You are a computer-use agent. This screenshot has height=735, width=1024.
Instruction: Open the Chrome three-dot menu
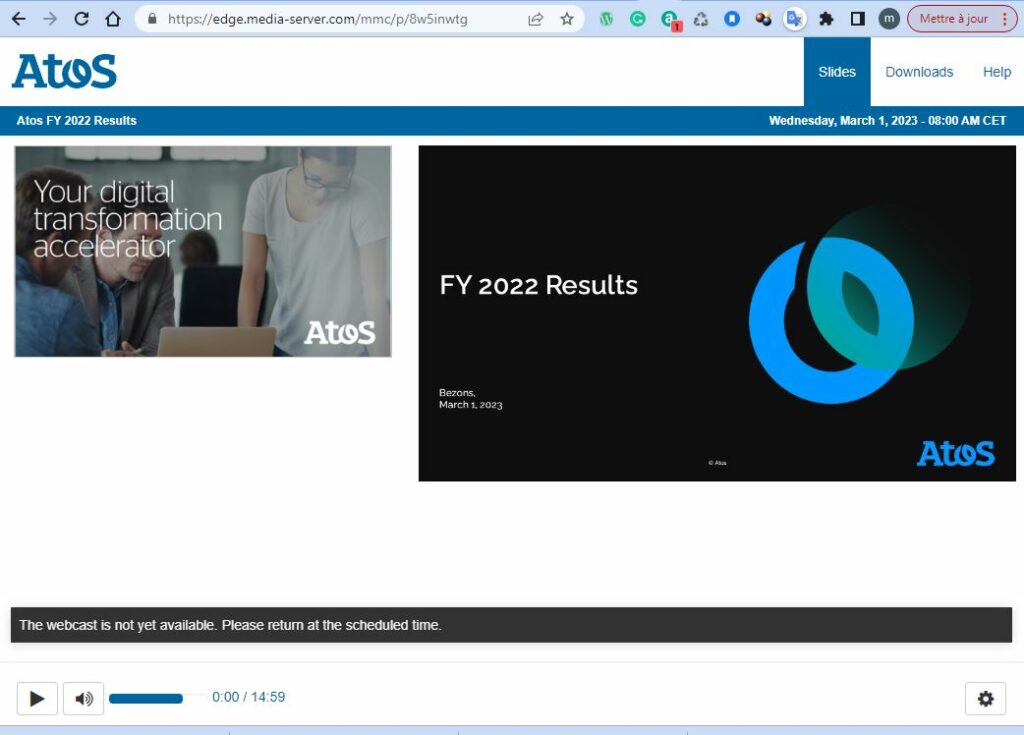[x=1005, y=19]
